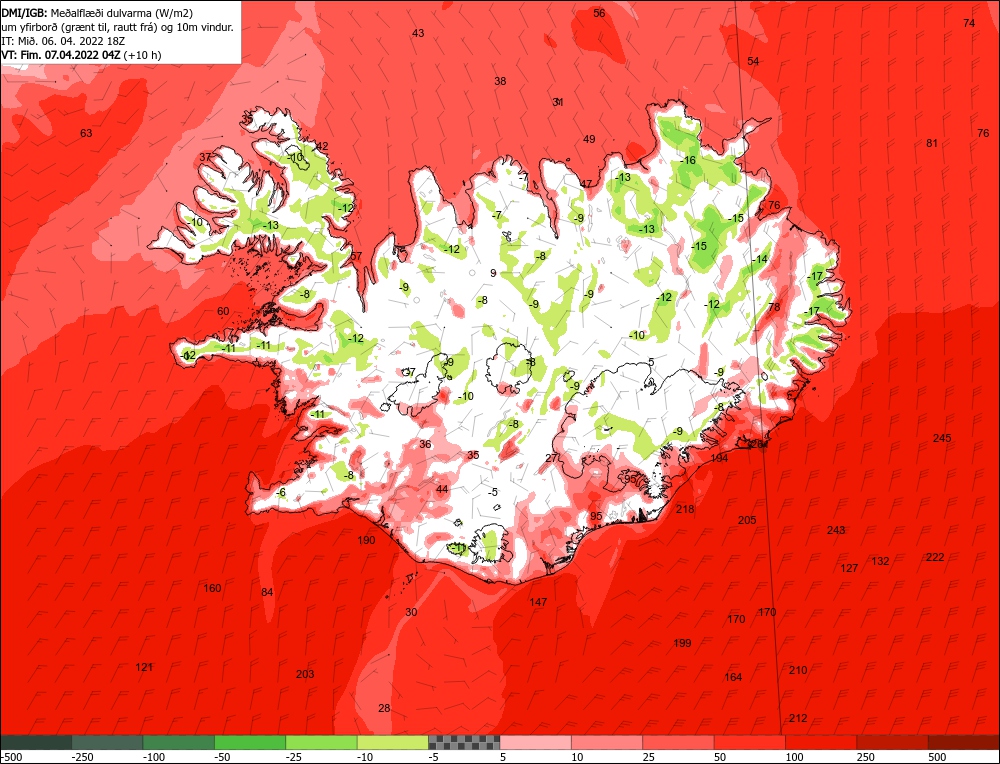Click the '50' legend label
Image resolution: width=1000 pixels, height=764 pixels.
click(721, 757)
